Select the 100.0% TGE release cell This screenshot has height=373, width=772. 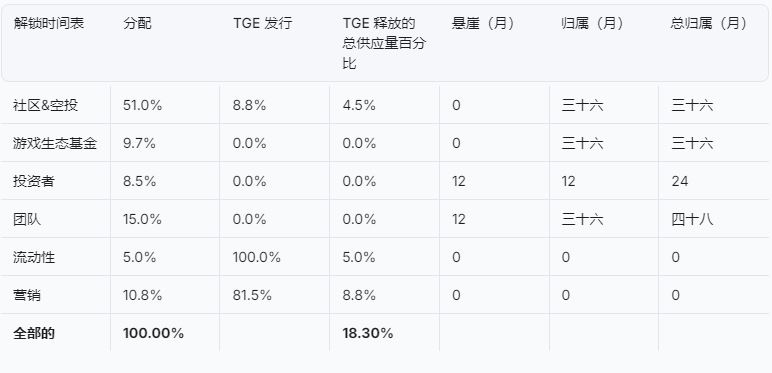point(257,257)
